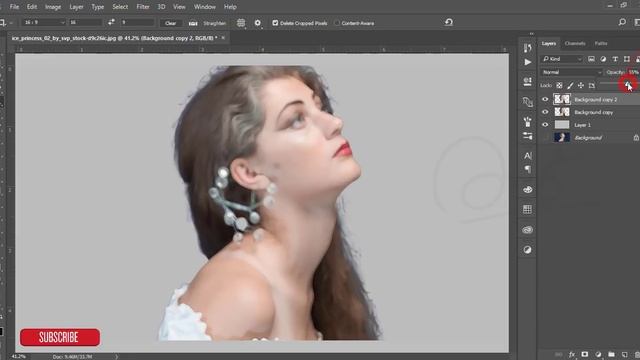This screenshot has height=360, width=640.
Task: Click the Clear button
Action: coord(171,23)
